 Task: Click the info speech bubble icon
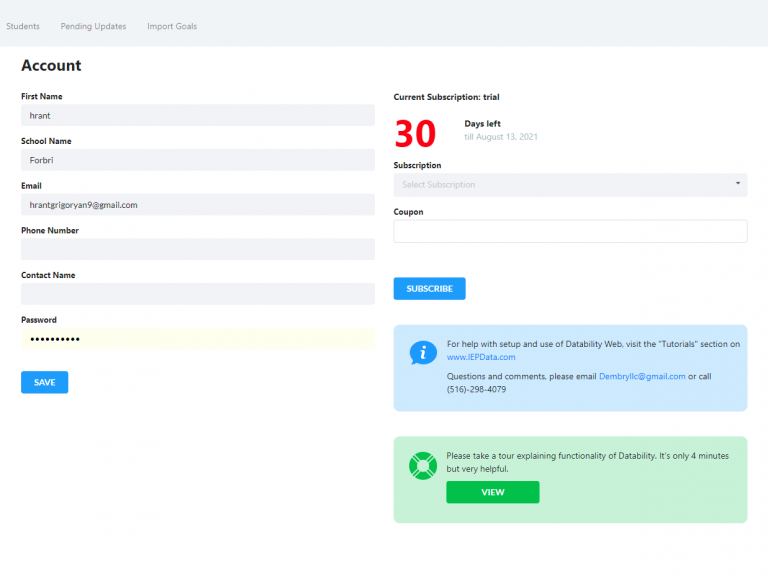pos(423,353)
